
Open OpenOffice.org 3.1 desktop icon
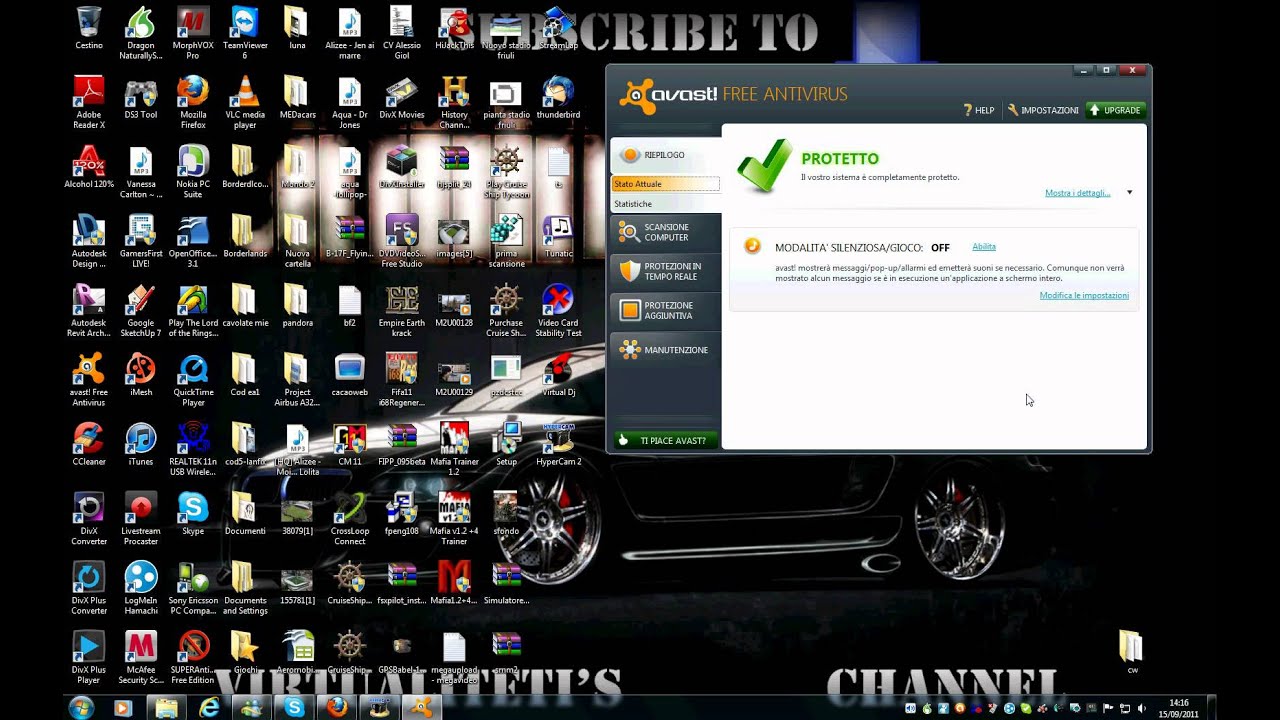[193, 242]
